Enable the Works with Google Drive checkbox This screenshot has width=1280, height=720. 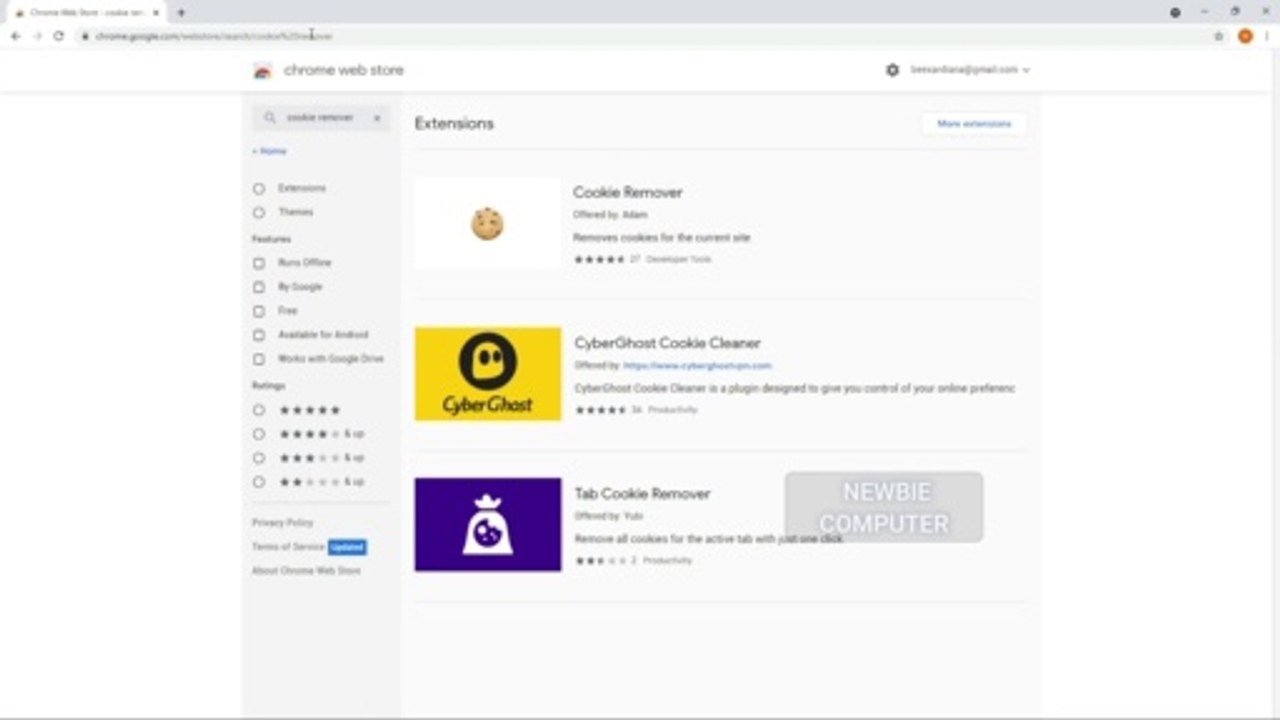259,359
